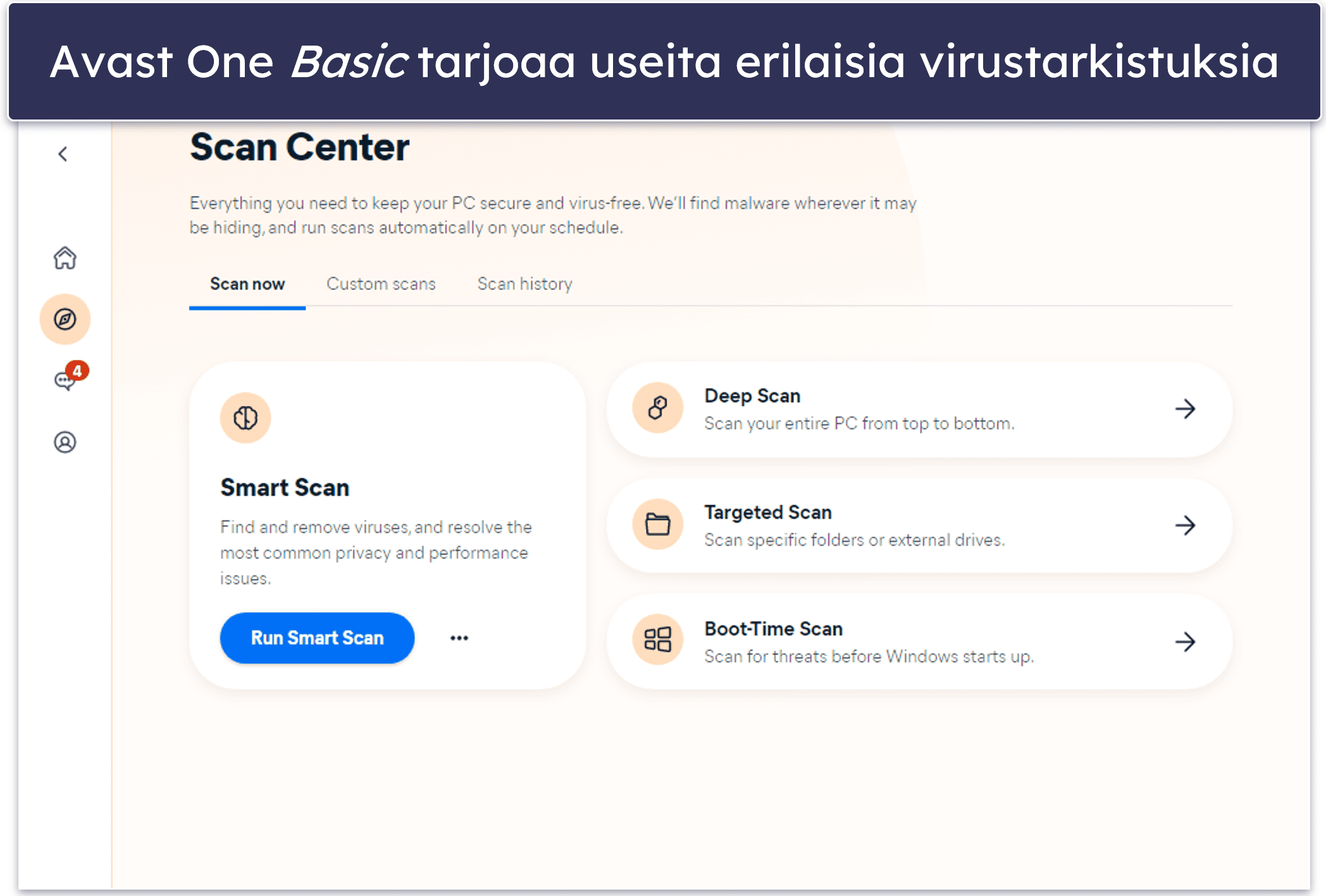Screen dimensions: 1326x896
Task: Click the Targeted Scan folder icon
Action: tap(658, 524)
